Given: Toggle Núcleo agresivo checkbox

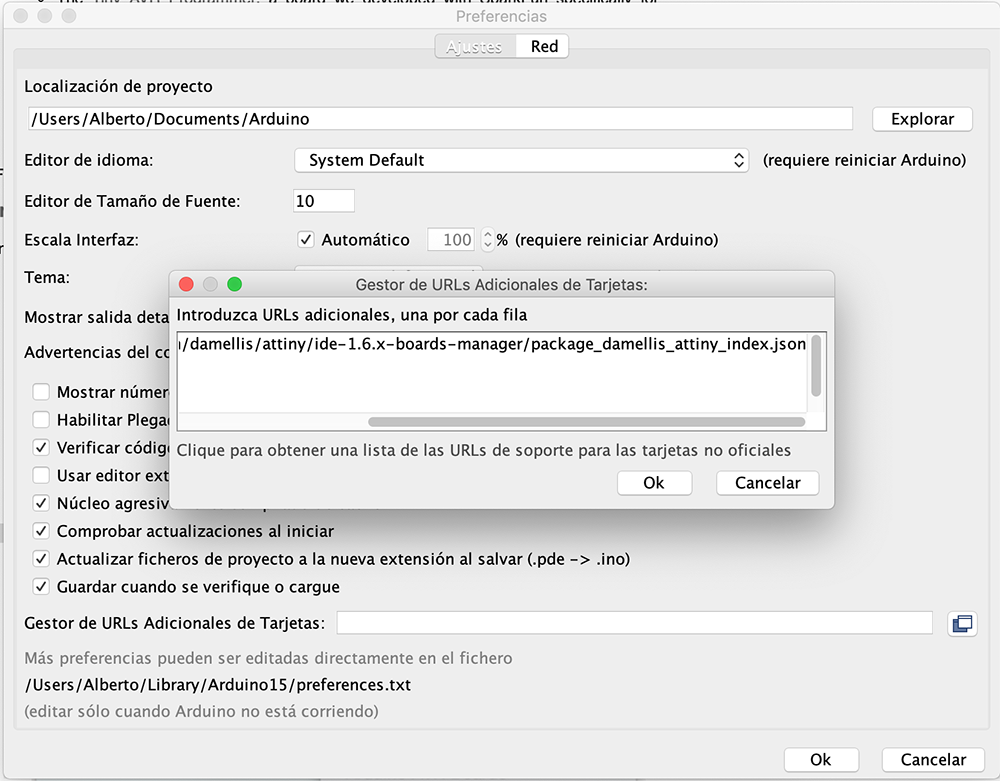Looking at the screenshot, I should click(41, 503).
